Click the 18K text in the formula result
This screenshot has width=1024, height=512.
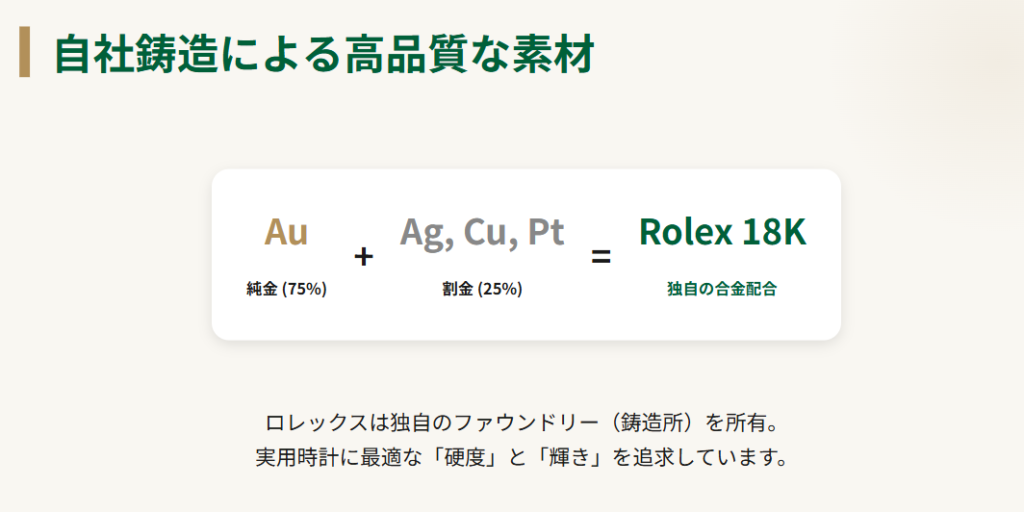(774, 232)
